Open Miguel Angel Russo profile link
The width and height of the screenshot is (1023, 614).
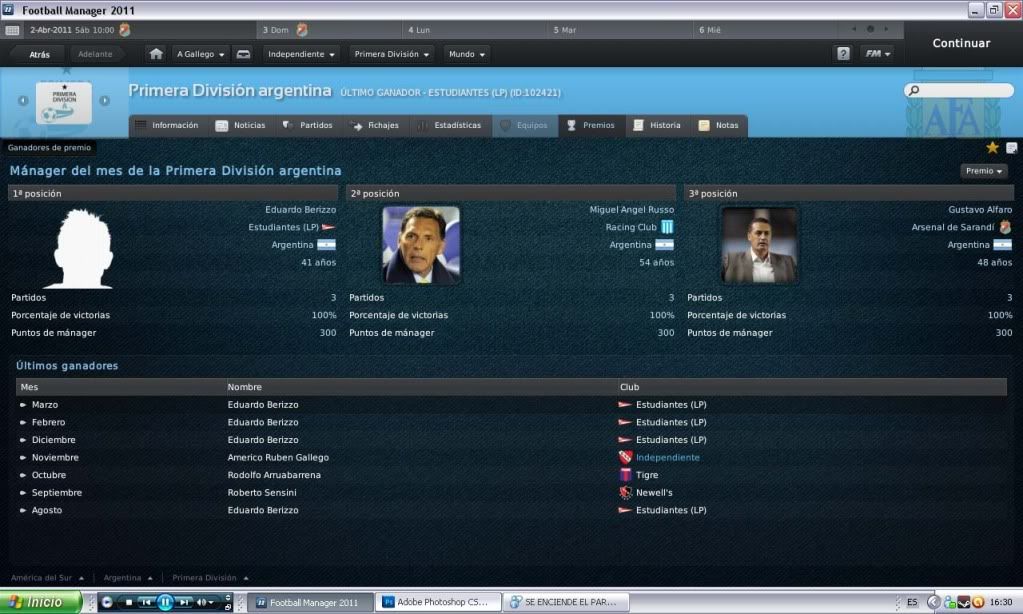632,209
